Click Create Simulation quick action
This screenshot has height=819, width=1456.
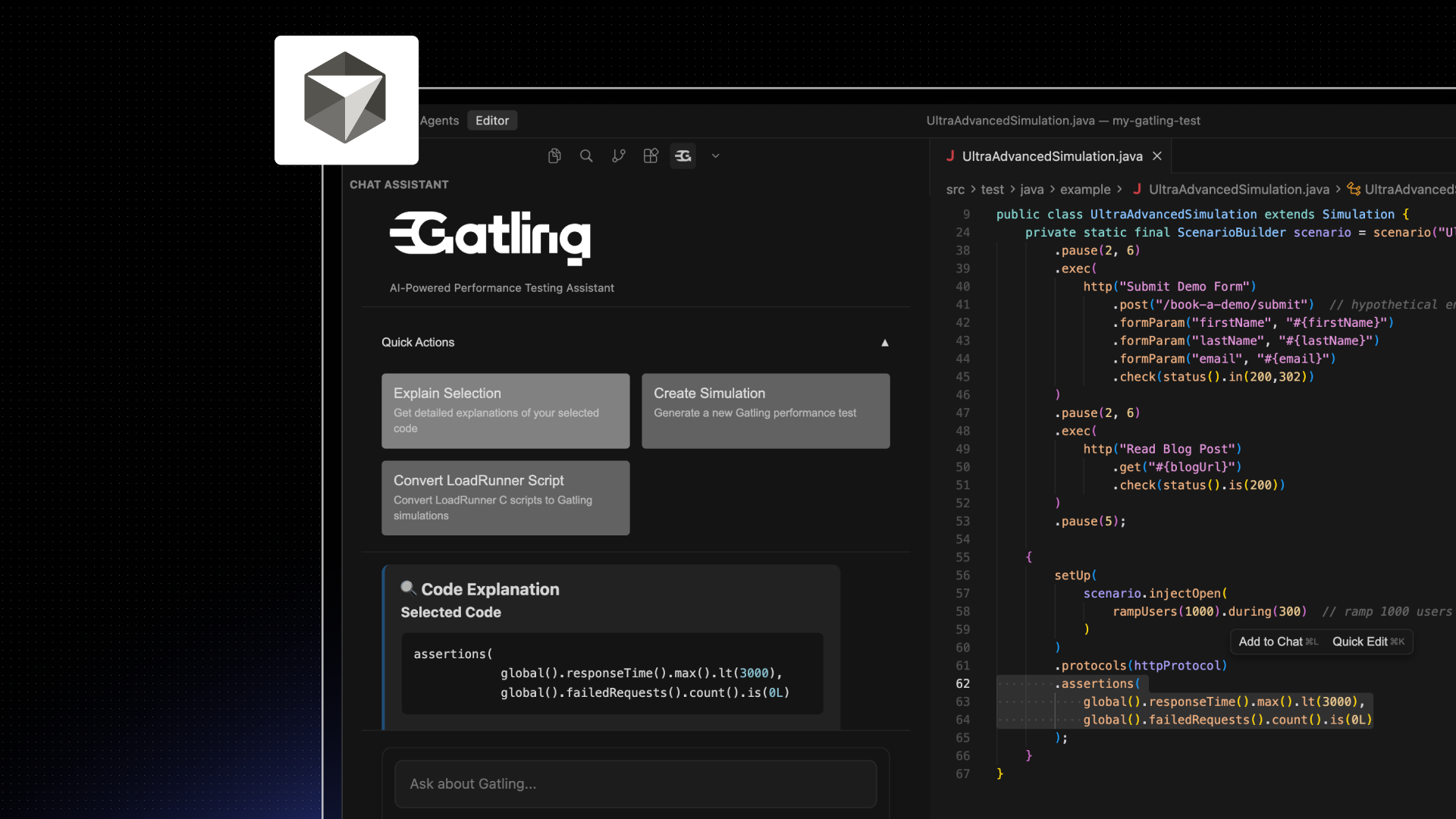[765, 410]
